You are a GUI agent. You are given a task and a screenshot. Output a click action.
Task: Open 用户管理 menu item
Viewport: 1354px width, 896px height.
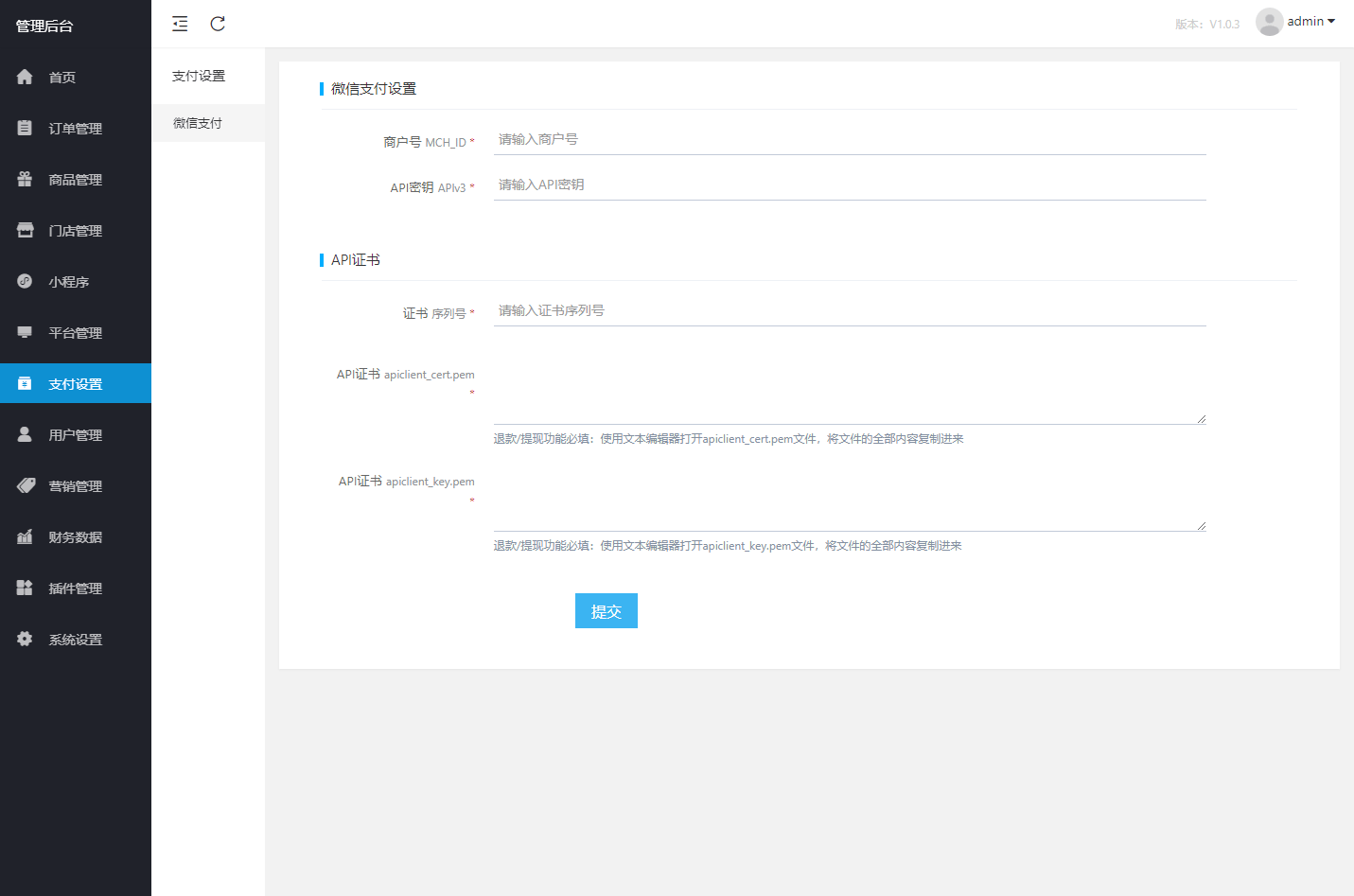[x=76, y=434]
